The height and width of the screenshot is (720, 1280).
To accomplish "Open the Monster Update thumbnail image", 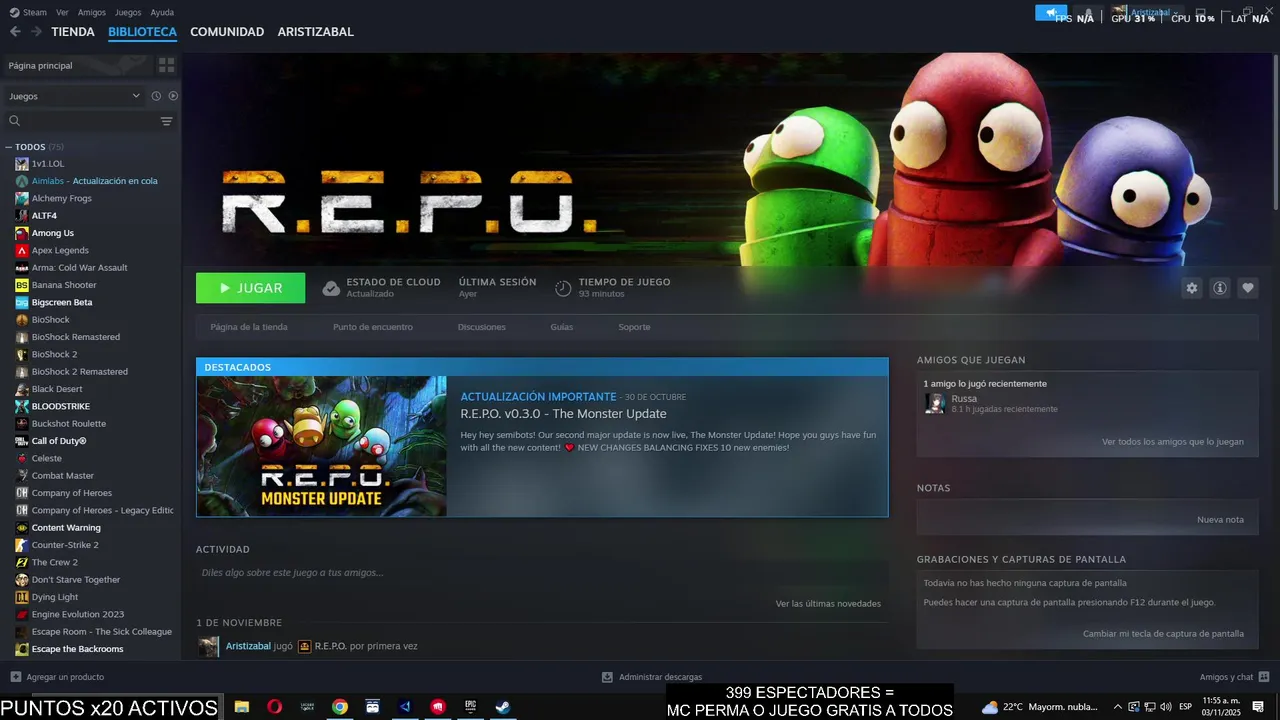I will point(322,446).
